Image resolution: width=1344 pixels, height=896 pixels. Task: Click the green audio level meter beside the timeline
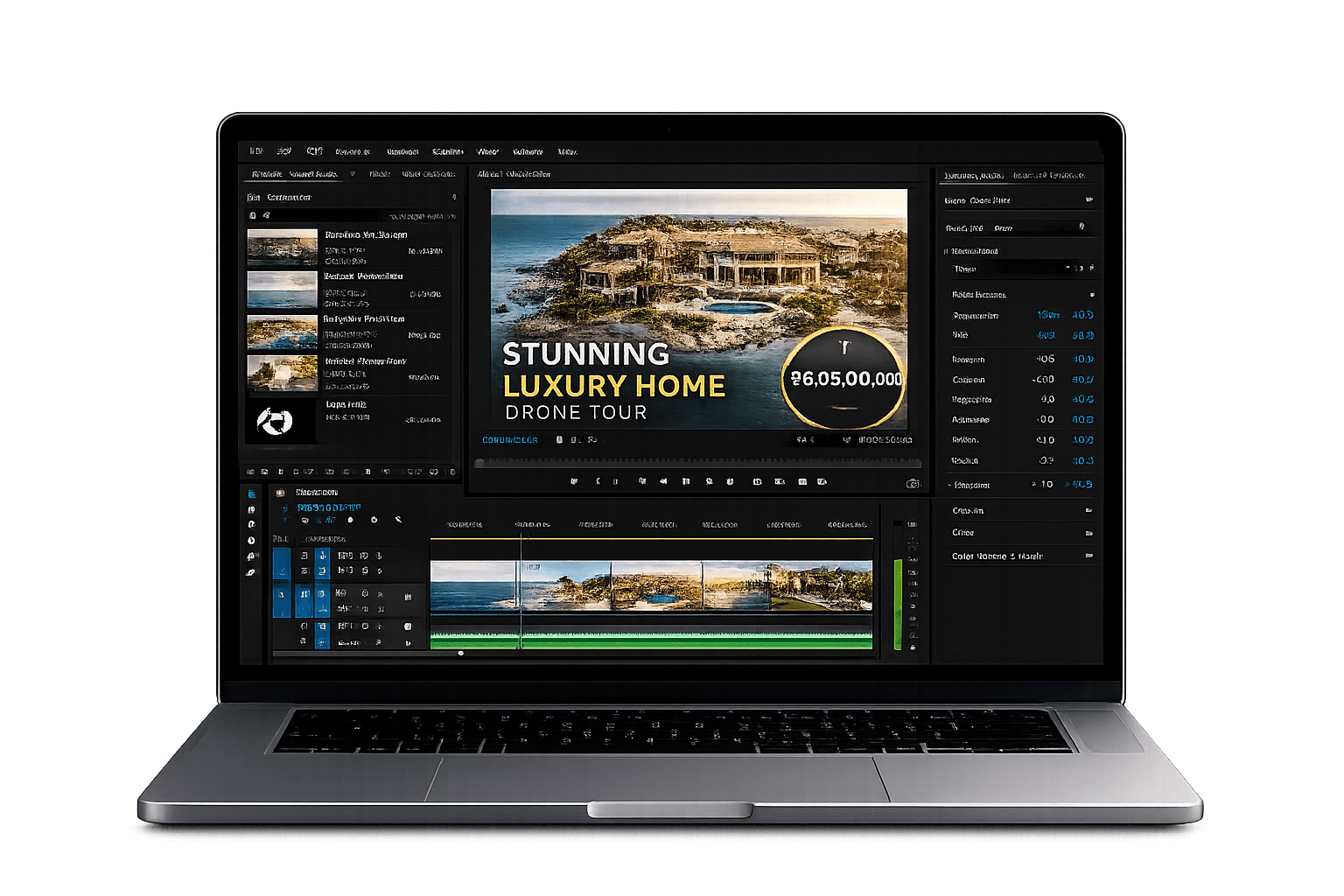point(898,604)
